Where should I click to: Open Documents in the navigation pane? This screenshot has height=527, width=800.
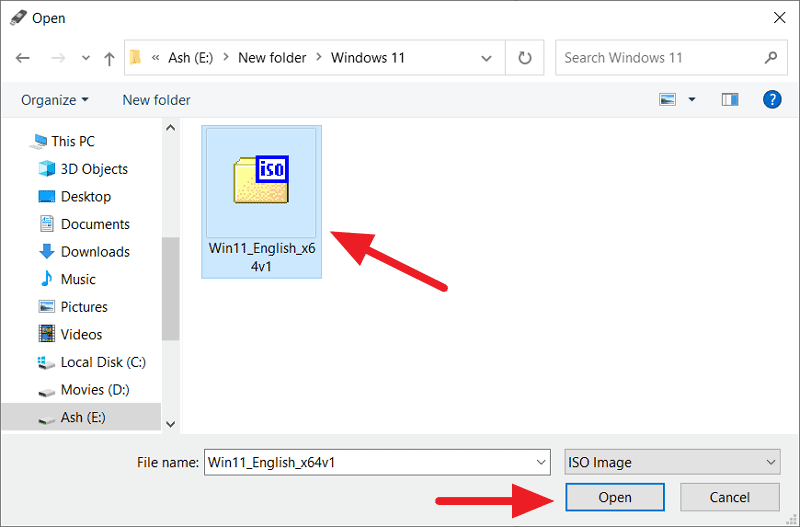[x=95, y=224]
